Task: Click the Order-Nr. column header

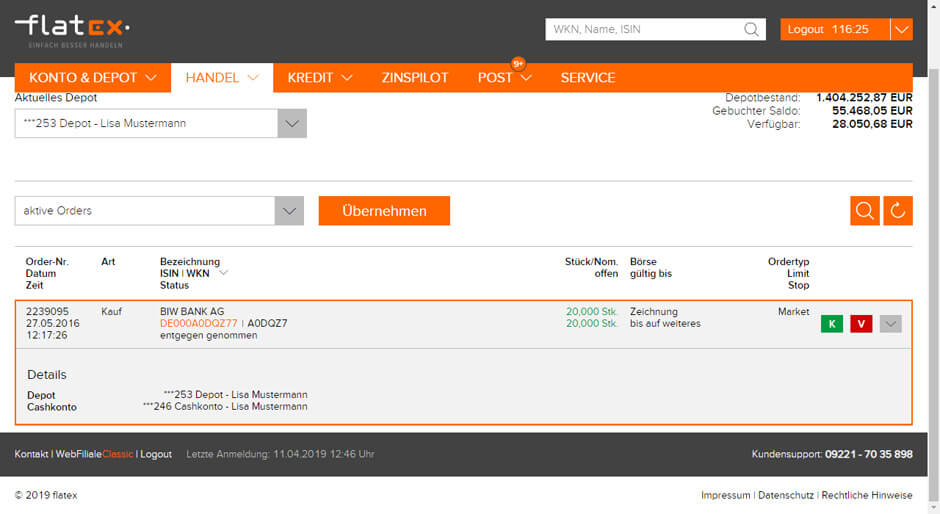Action: pos(47,262)
